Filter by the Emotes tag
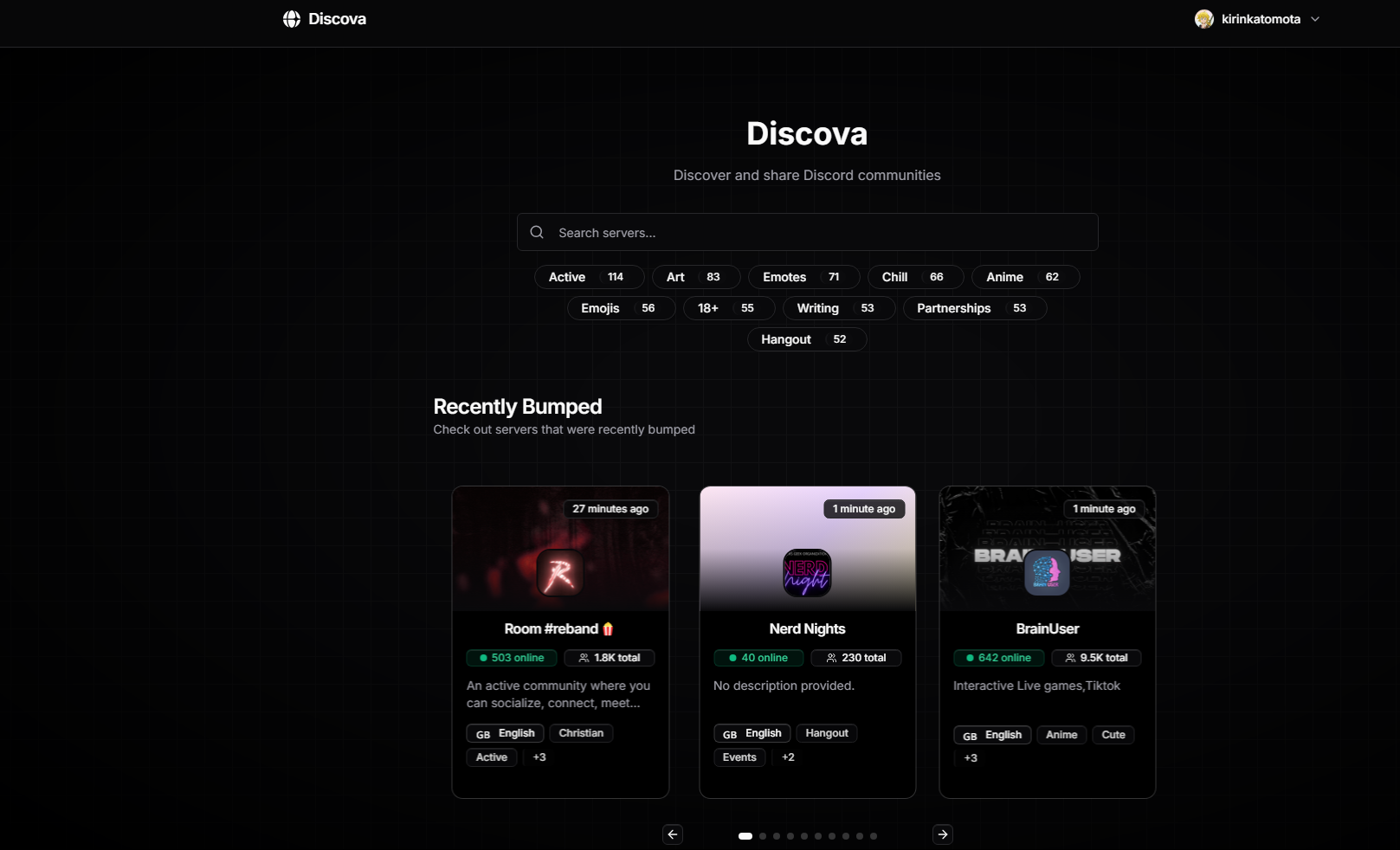This screenshot has width=1400, height=850. click(803, 277)
